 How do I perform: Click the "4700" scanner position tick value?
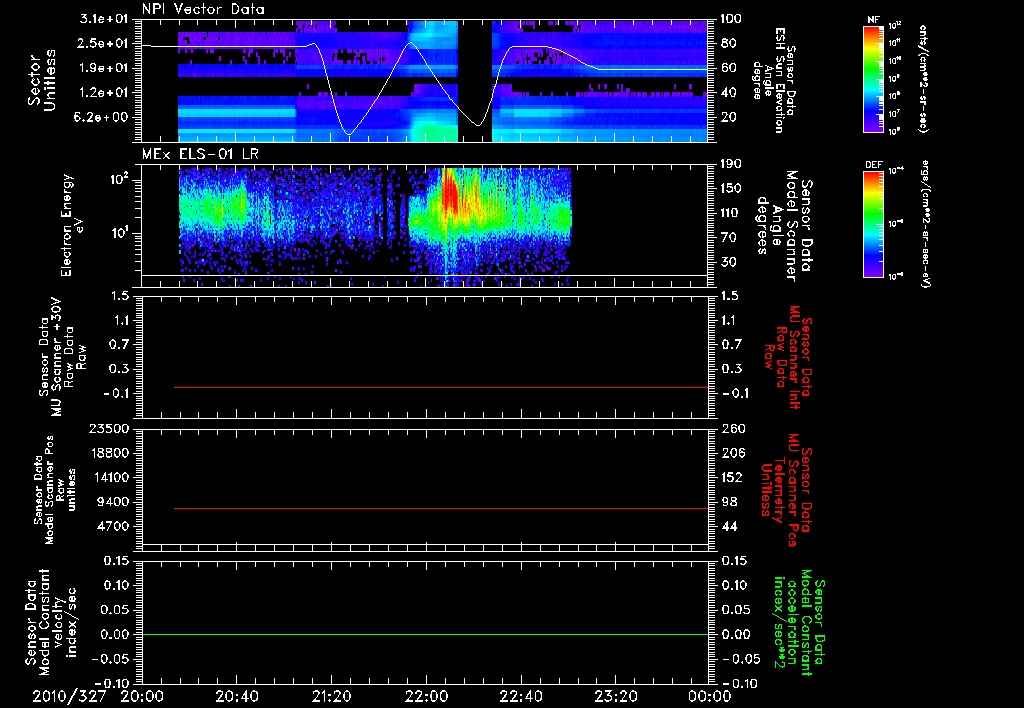coord(112,526)
